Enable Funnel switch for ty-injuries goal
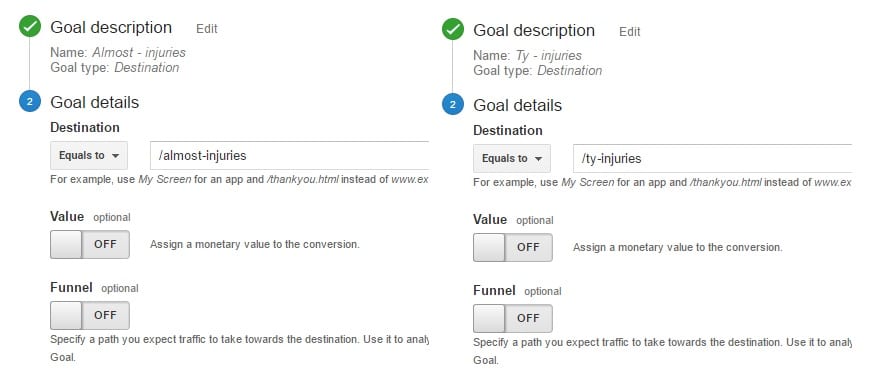The image size is (882, 383). pos(512,318)
